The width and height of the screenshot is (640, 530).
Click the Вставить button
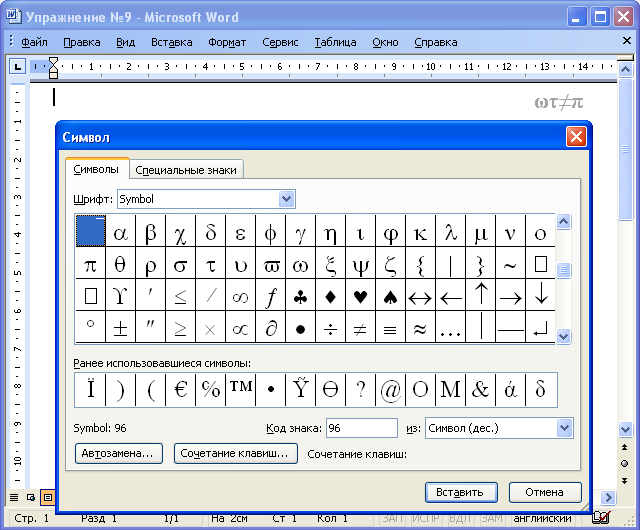(461, 492)
